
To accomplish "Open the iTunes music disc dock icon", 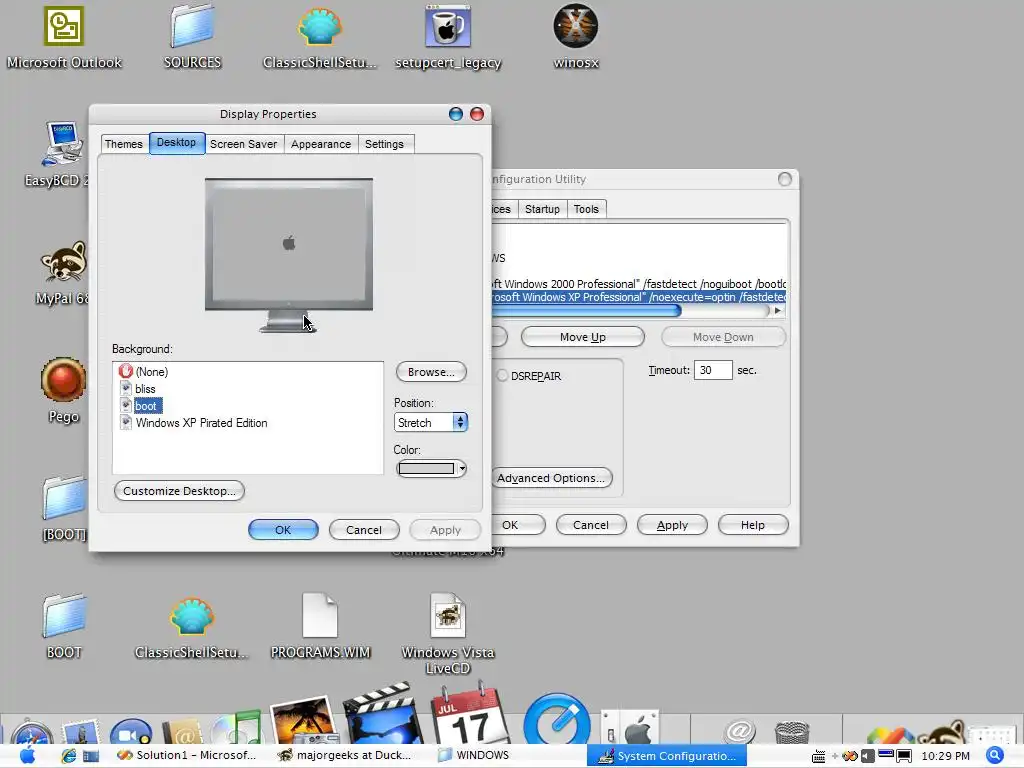I will 236,730.
